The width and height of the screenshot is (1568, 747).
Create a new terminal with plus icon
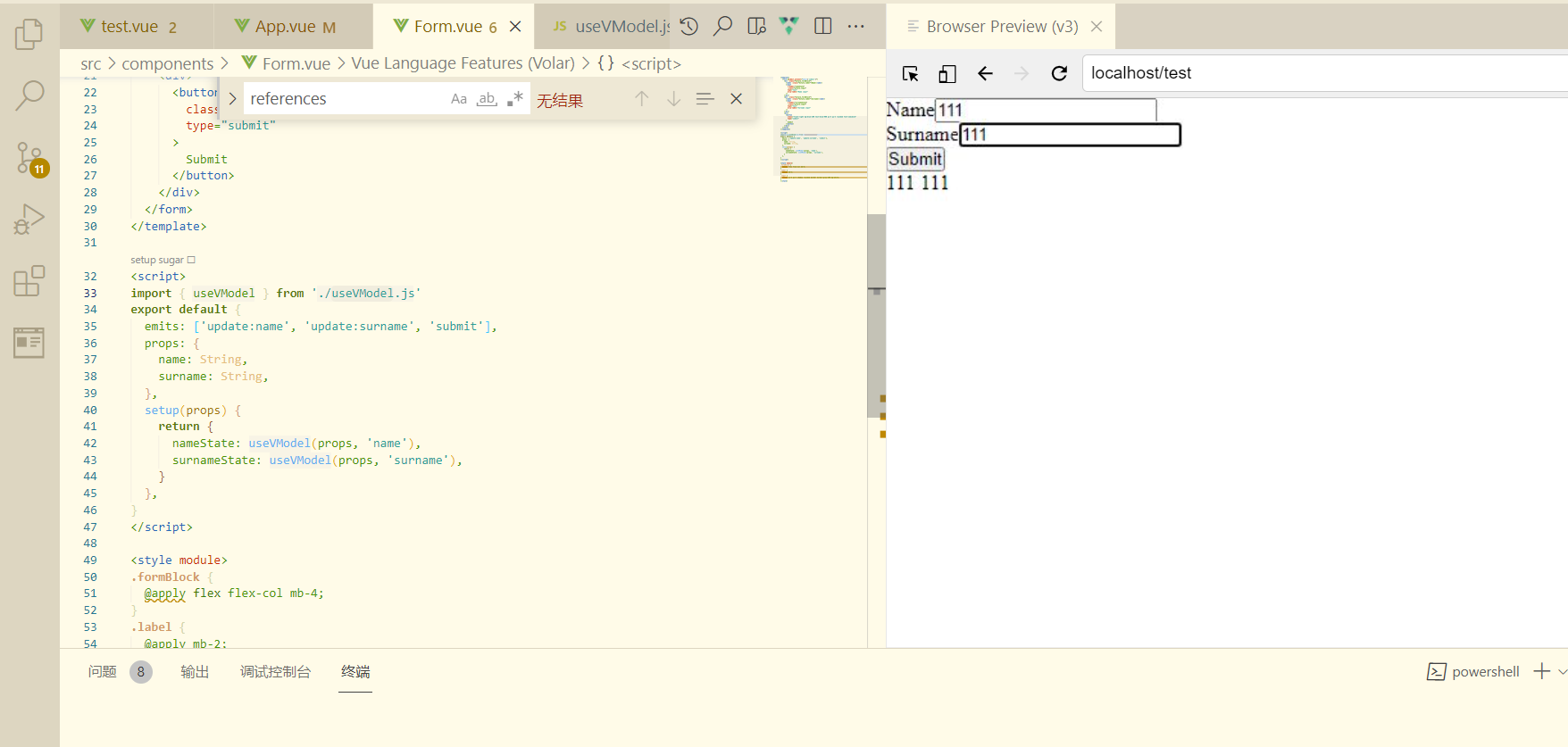[x=1542, y=671]
